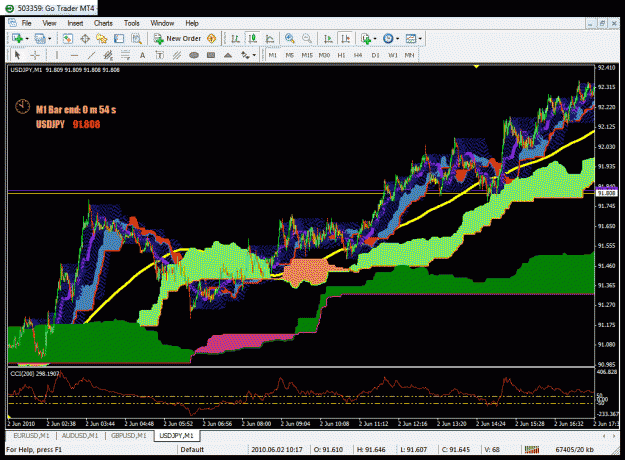Click the Templates icon
The width and height of the screenshot is (625, 460).
(x=411, y=38)
